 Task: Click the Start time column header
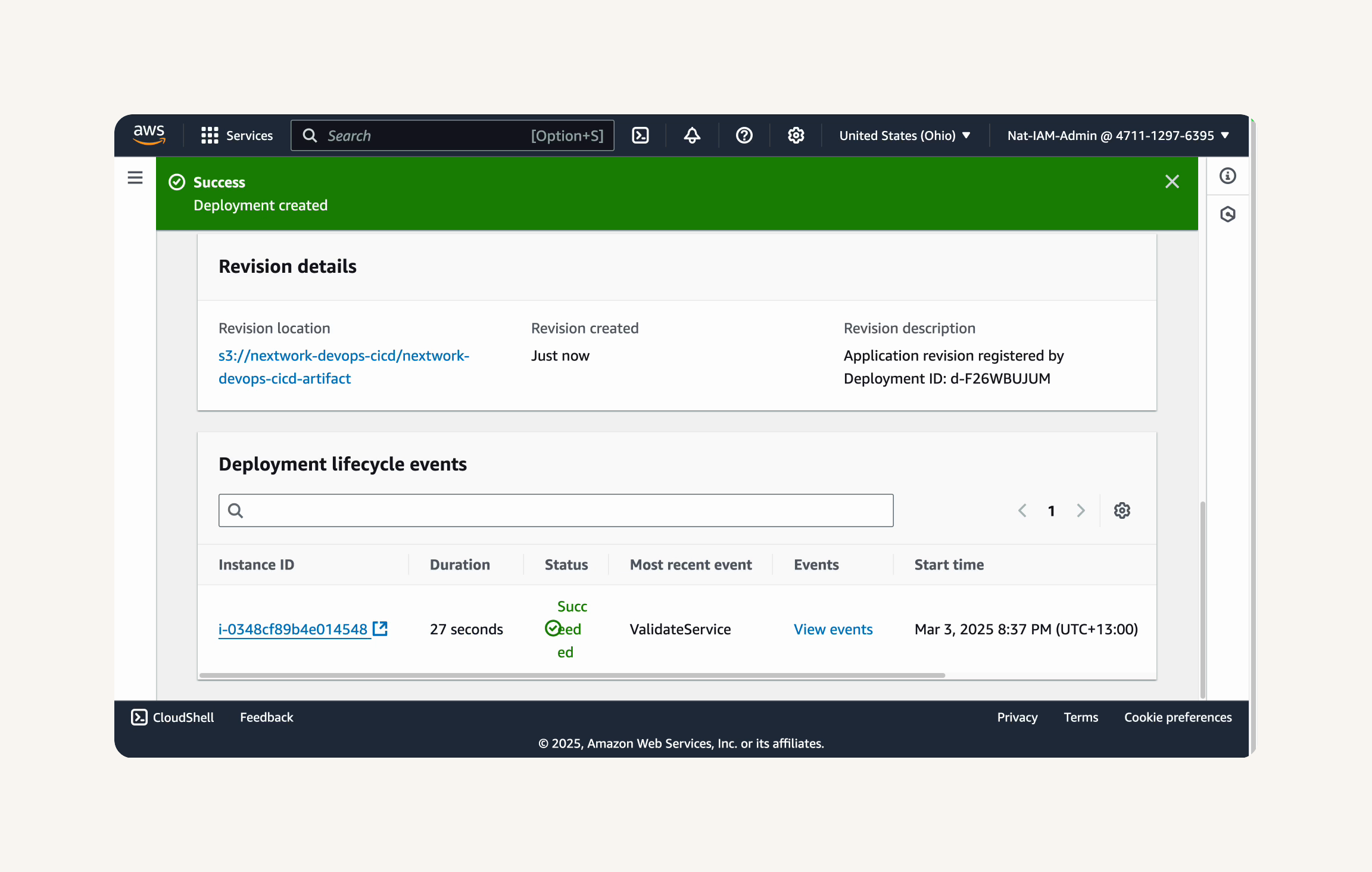point(949,565)
